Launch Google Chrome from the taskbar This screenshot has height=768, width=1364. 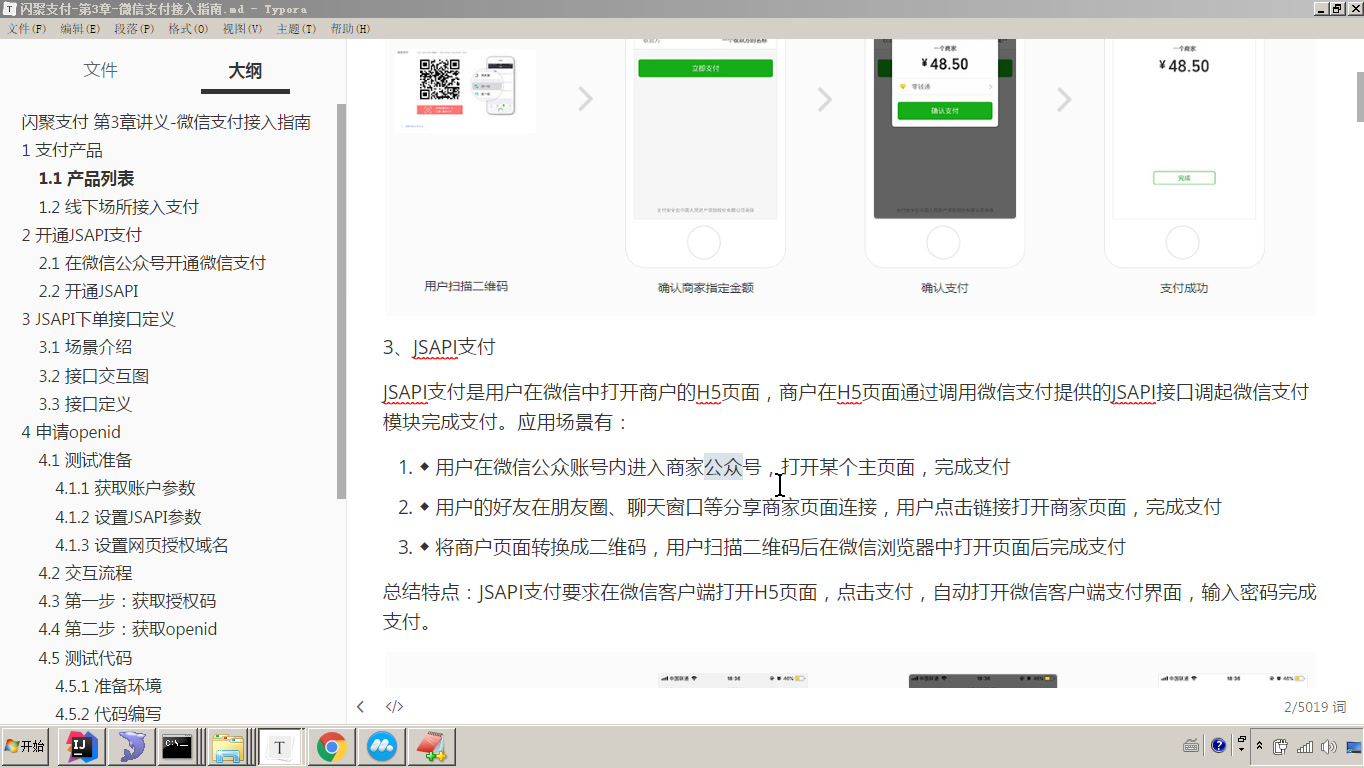332,747
